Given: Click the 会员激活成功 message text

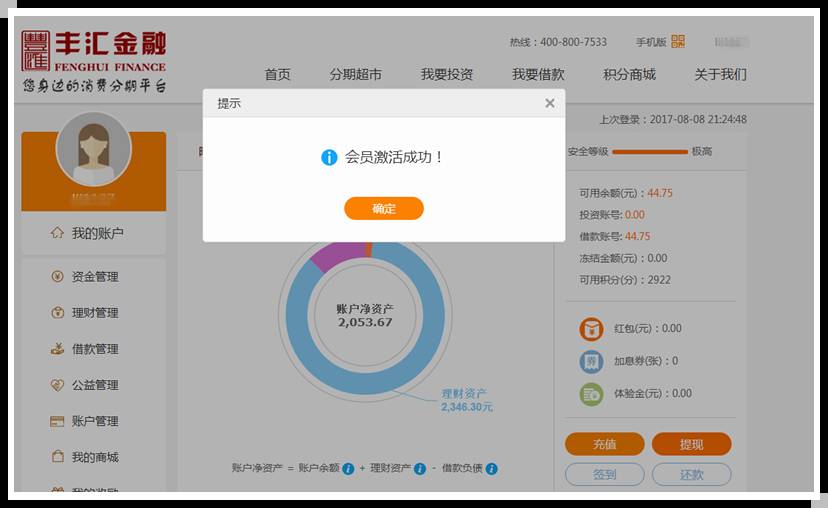Looking at the screenshot, I should point(394,157).
